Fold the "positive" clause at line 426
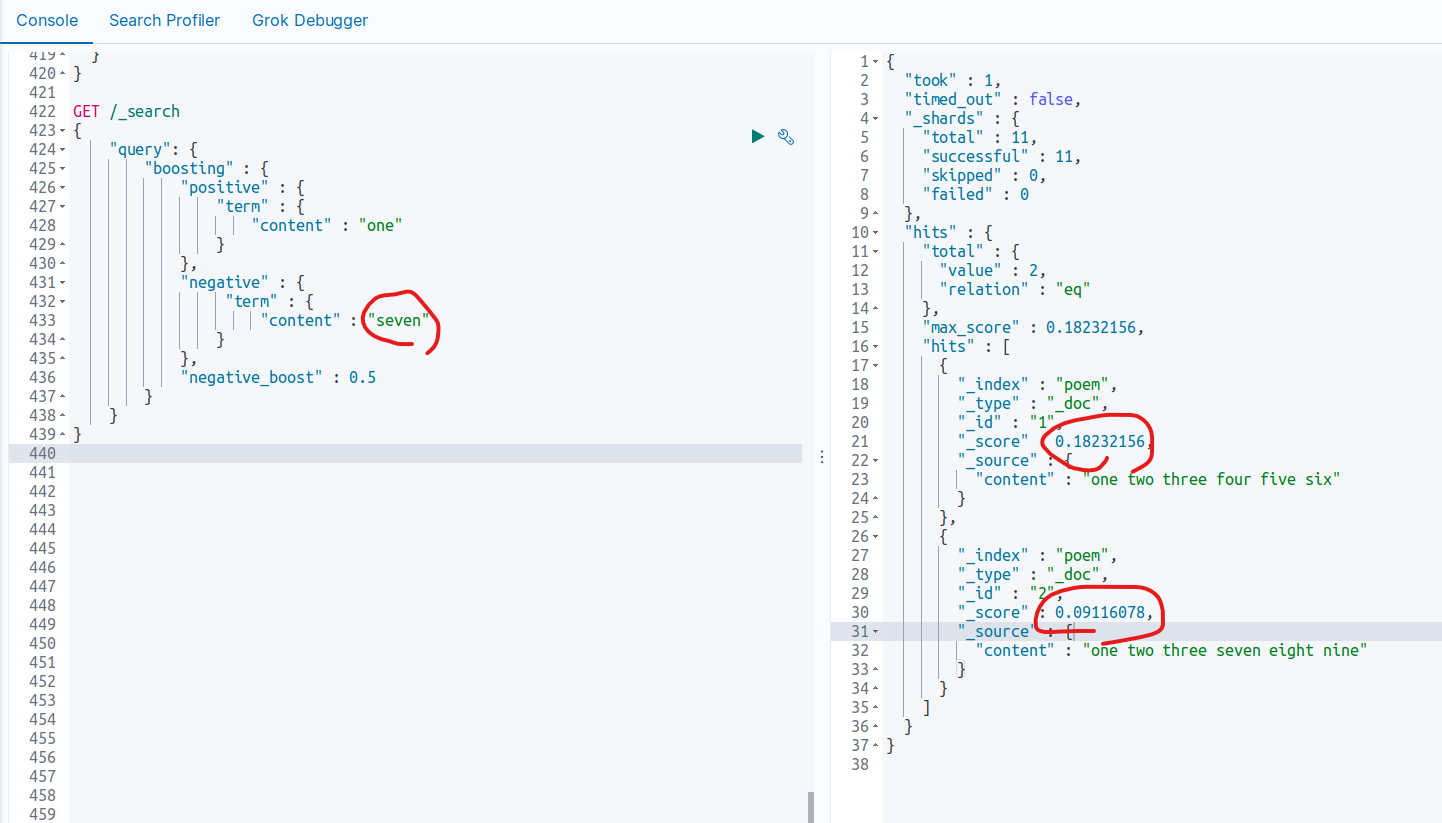 [62, 188]
